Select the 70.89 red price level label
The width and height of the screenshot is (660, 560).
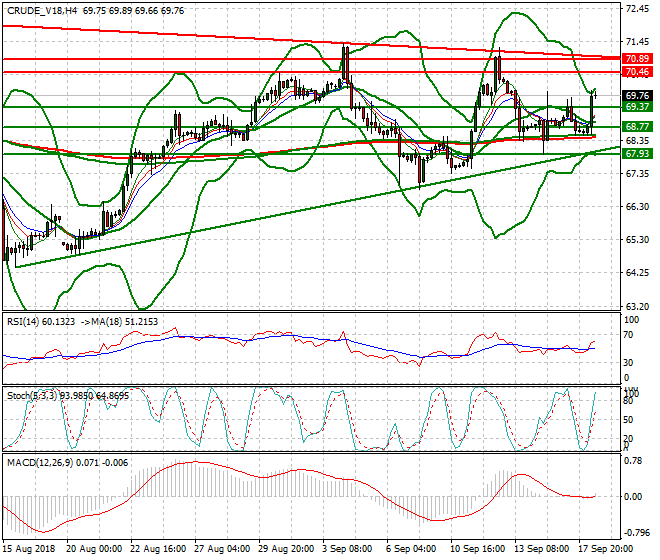[x=637, y=59]
